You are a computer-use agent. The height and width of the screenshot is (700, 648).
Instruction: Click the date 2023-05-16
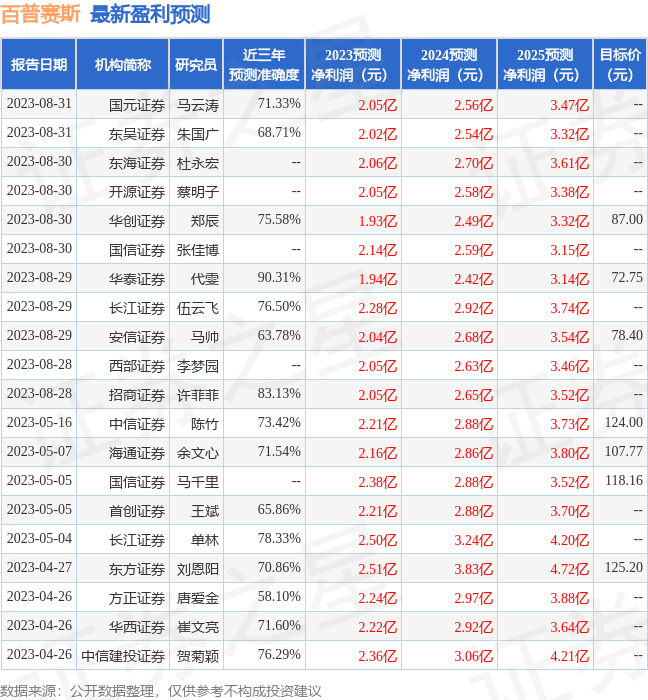39,422
